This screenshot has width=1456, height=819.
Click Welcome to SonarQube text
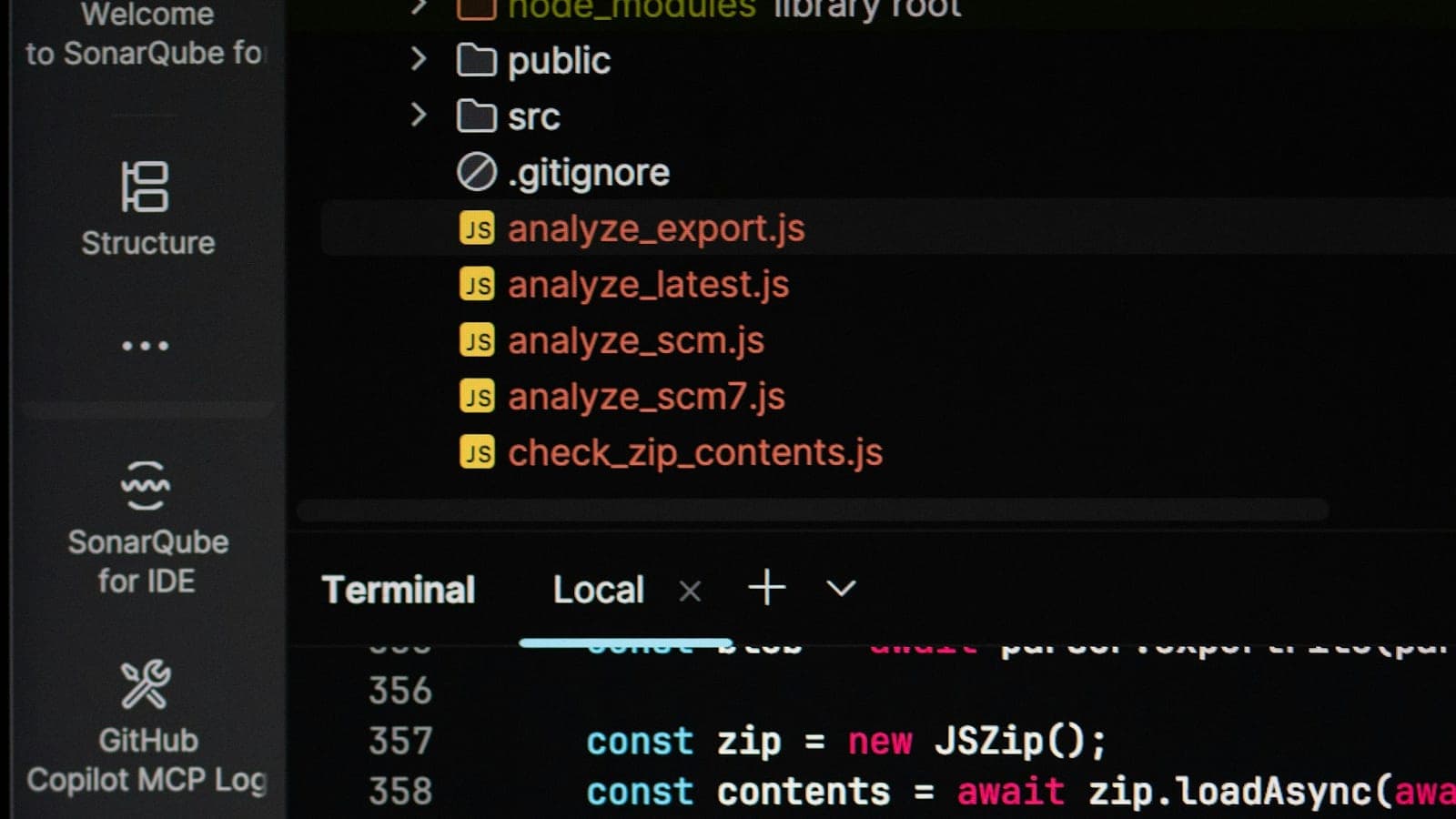(x=146, y=34)
